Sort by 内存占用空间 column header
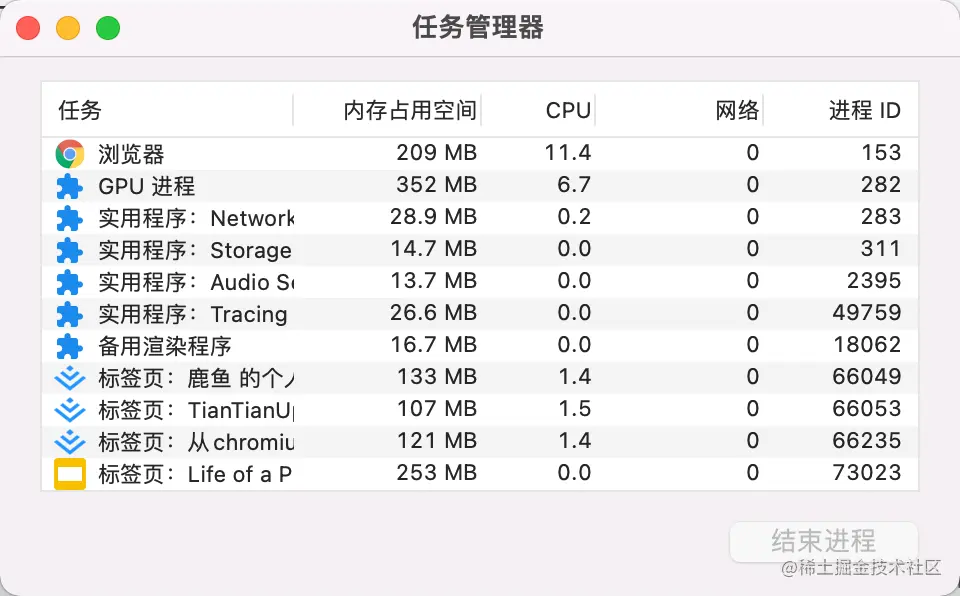This screenshot has width=960, height=596. pyautogui.click(x=410, y=110)
